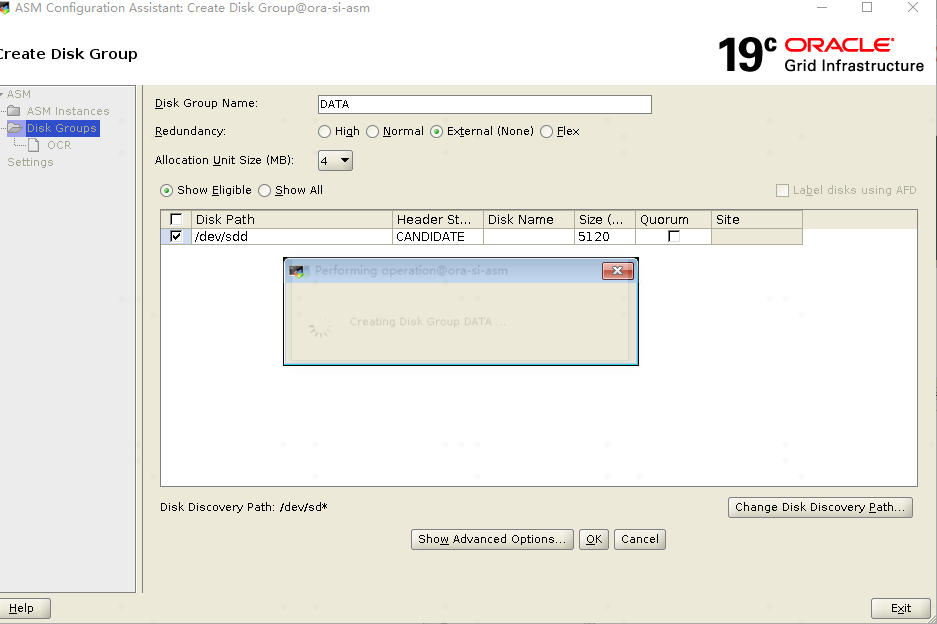The height and width of the screenshot is (624, 937).
Task: Collapse the ASM tree root node
Action: point(2,94)
